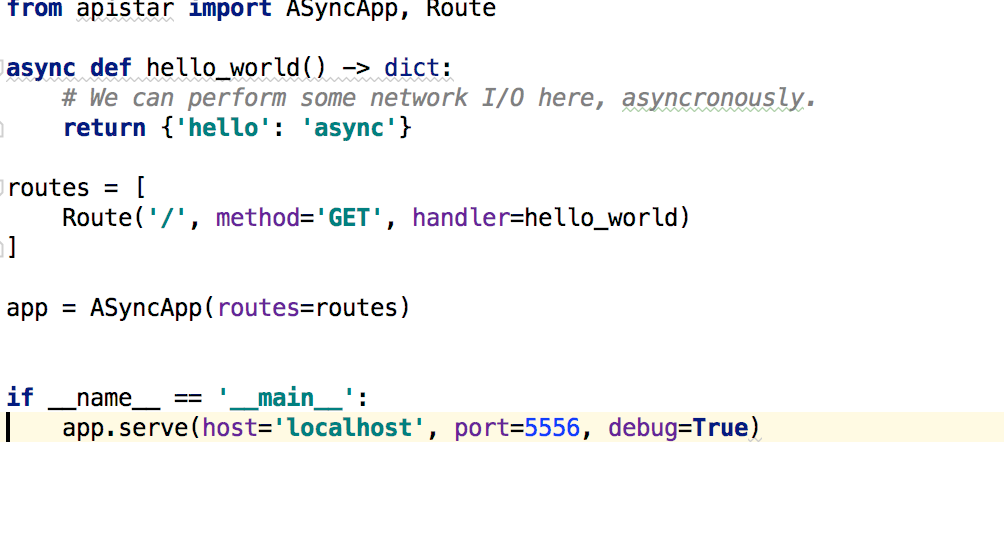Click the "if" keyword
The height and width of the screenshot is (538, 1004).
pos(20,398)
